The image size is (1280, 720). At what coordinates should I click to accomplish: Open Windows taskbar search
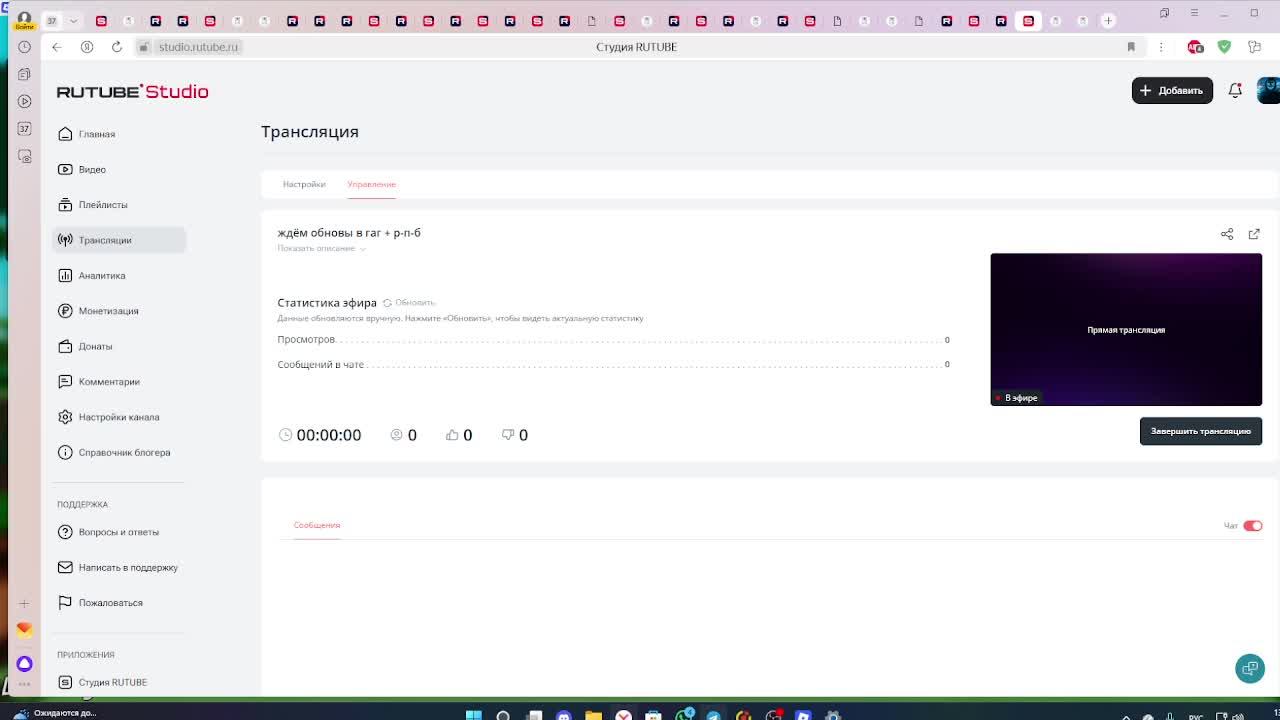tap(503, 715)
